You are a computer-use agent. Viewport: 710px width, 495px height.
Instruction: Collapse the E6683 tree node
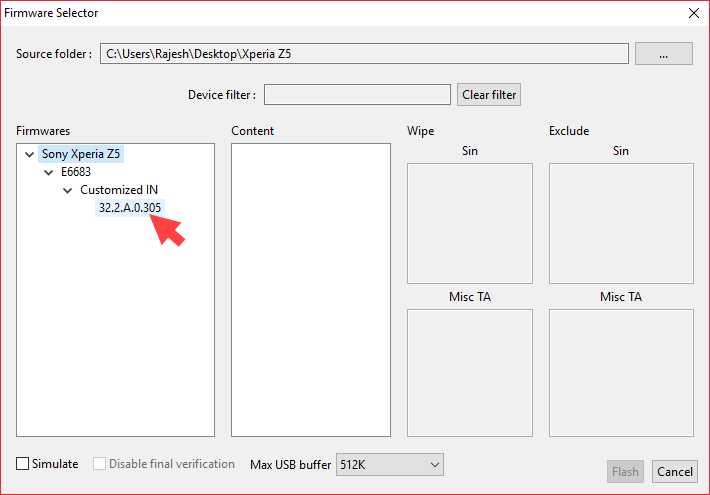[48, 173]
